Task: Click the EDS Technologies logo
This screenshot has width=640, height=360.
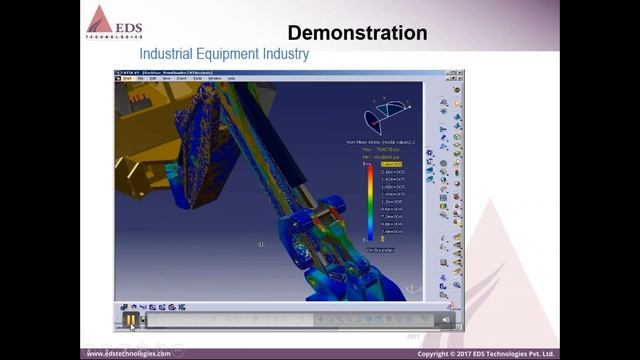Action: (114, 22)
